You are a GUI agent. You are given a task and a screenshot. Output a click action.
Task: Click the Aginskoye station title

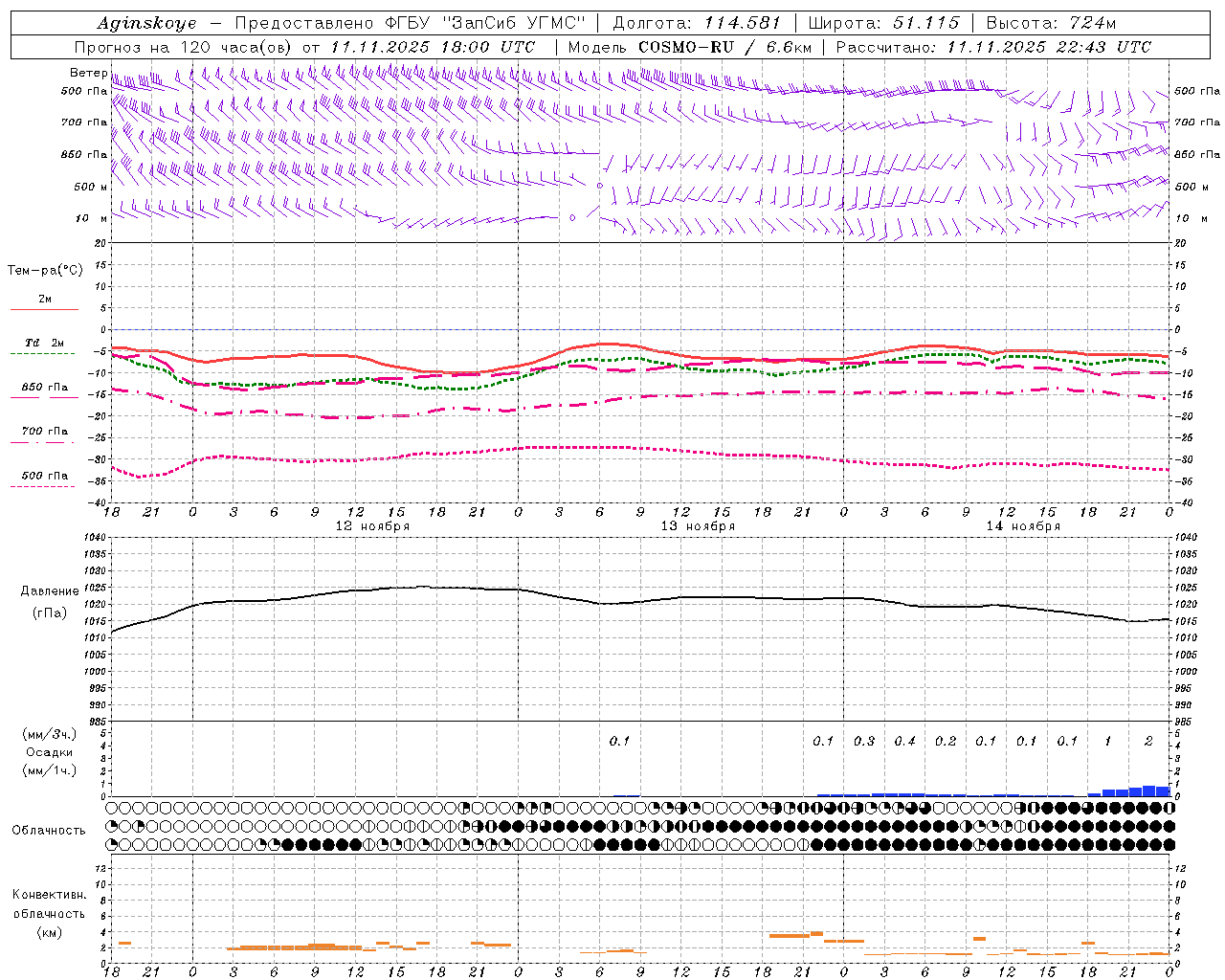pyautogui.click(x=146, y=23)
